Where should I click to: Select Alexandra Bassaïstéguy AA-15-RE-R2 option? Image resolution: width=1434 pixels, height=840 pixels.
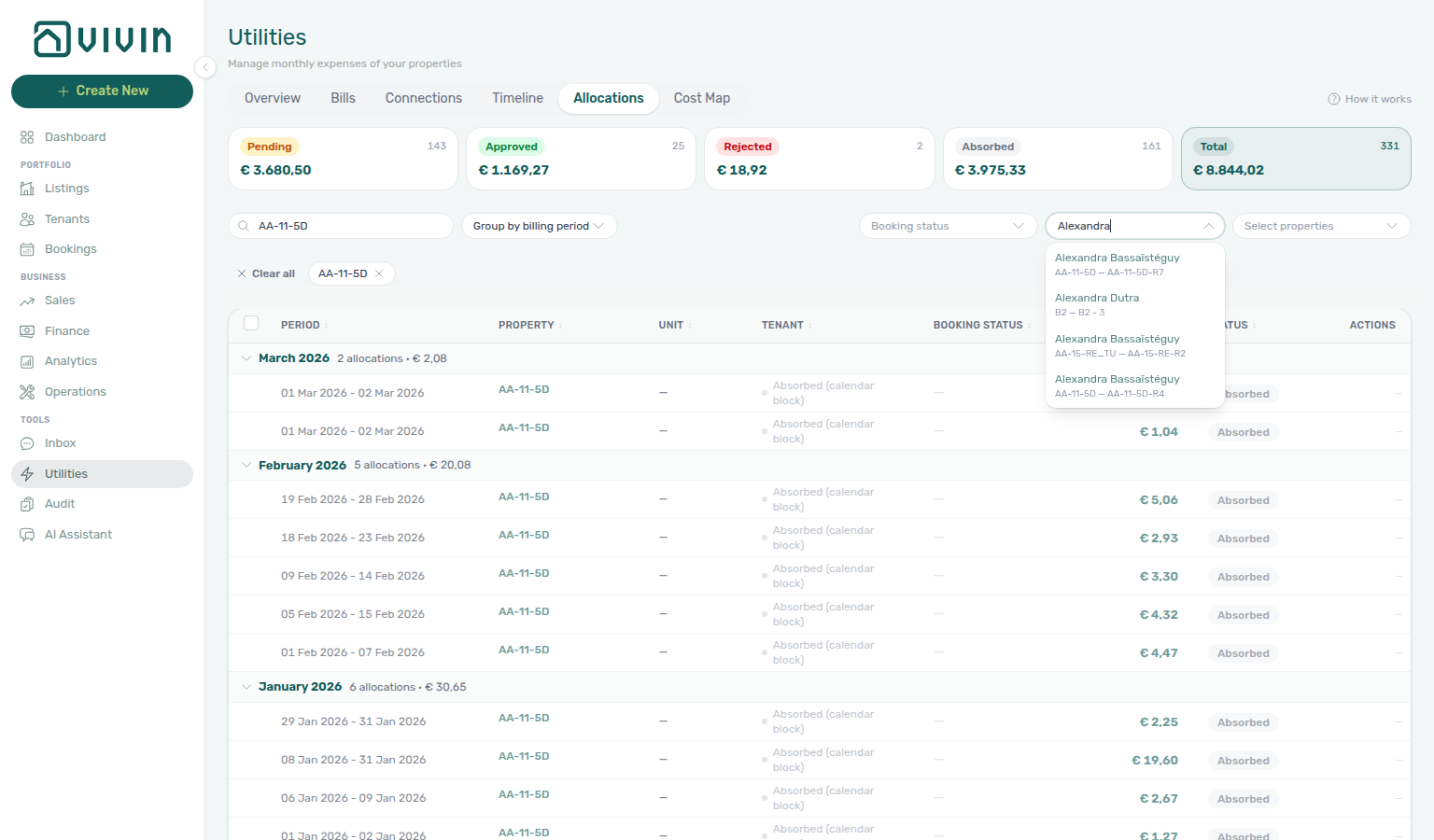click(x=1135, y=345)
